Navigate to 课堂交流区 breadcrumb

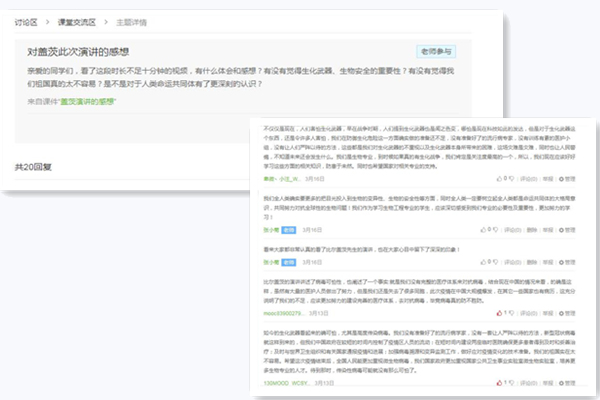click(x=76, y=20)
